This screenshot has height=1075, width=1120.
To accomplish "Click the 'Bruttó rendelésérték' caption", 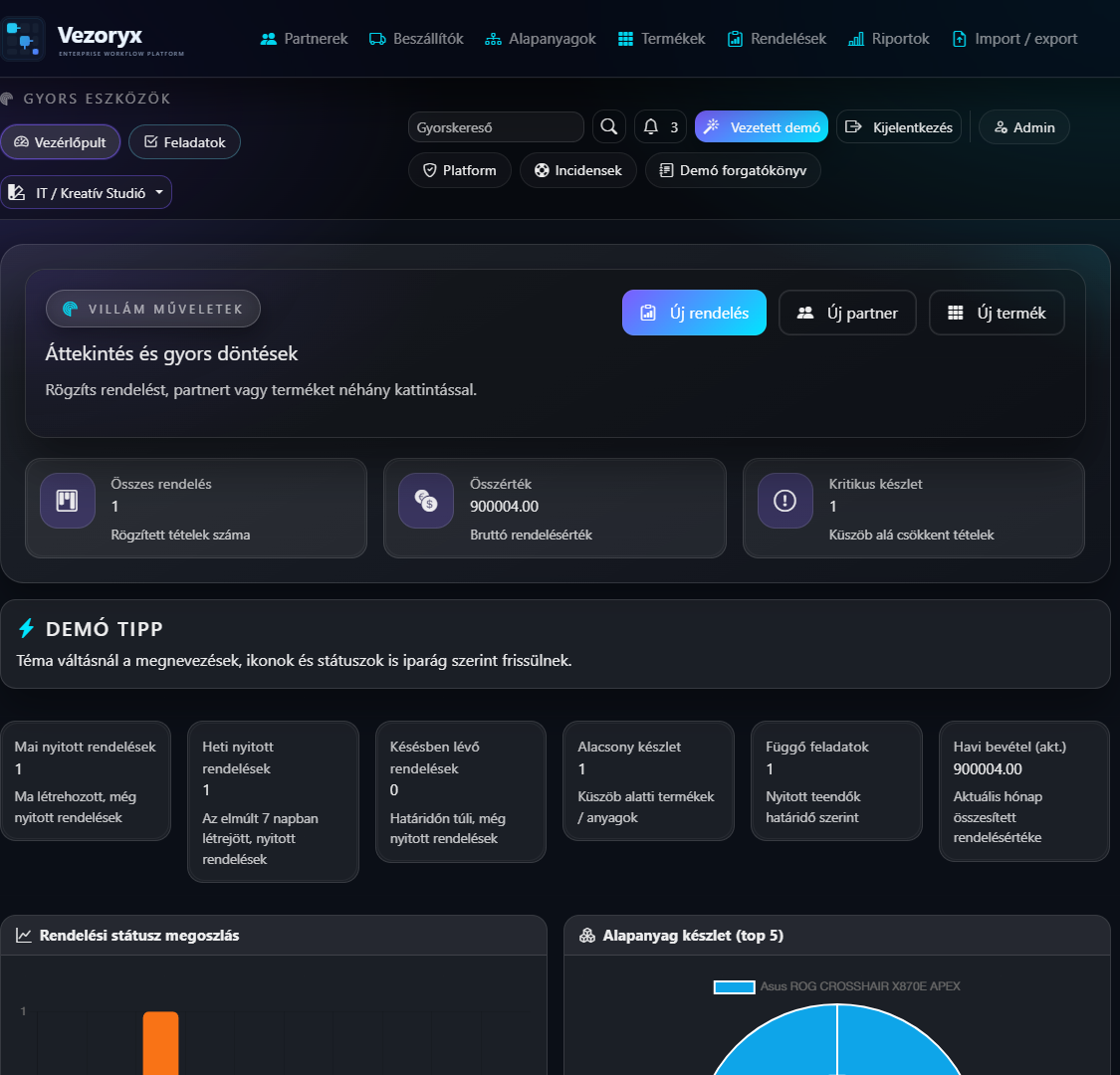I will pyautogui.click(x=531, y=535).
